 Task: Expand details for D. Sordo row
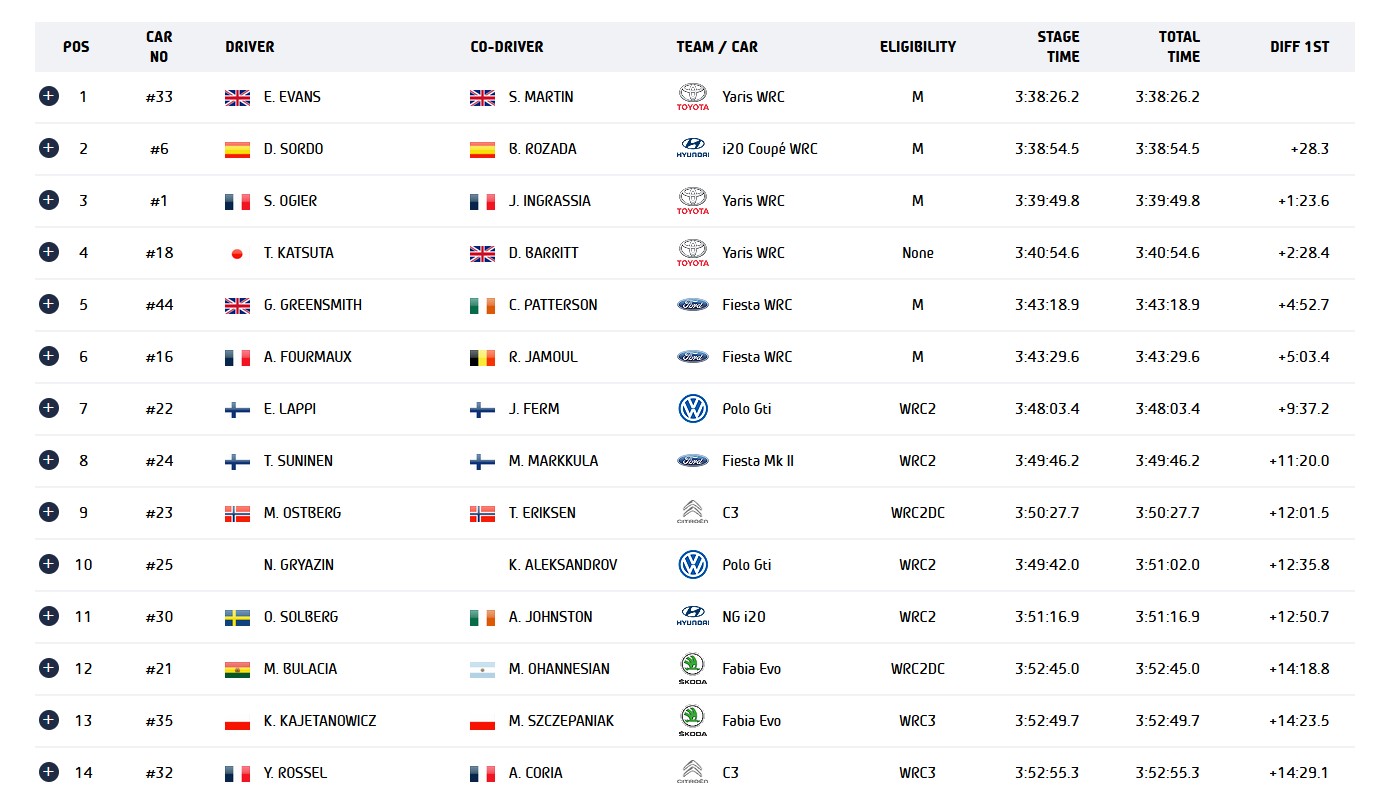pos(48,148)
